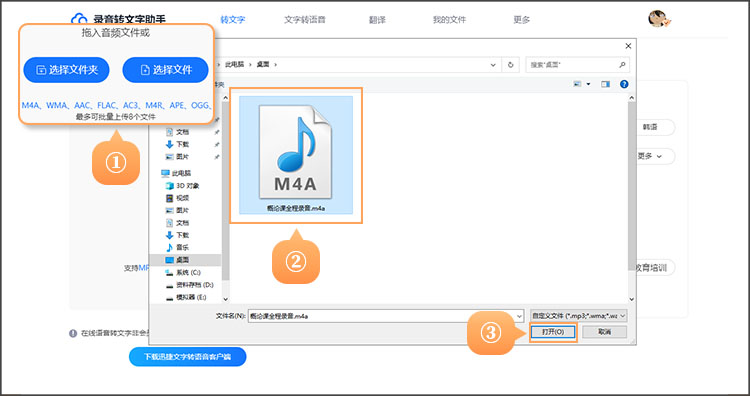The image size is (750, 396).
Task: Click the refresh button beside the address bar
Action: (511, 65)
